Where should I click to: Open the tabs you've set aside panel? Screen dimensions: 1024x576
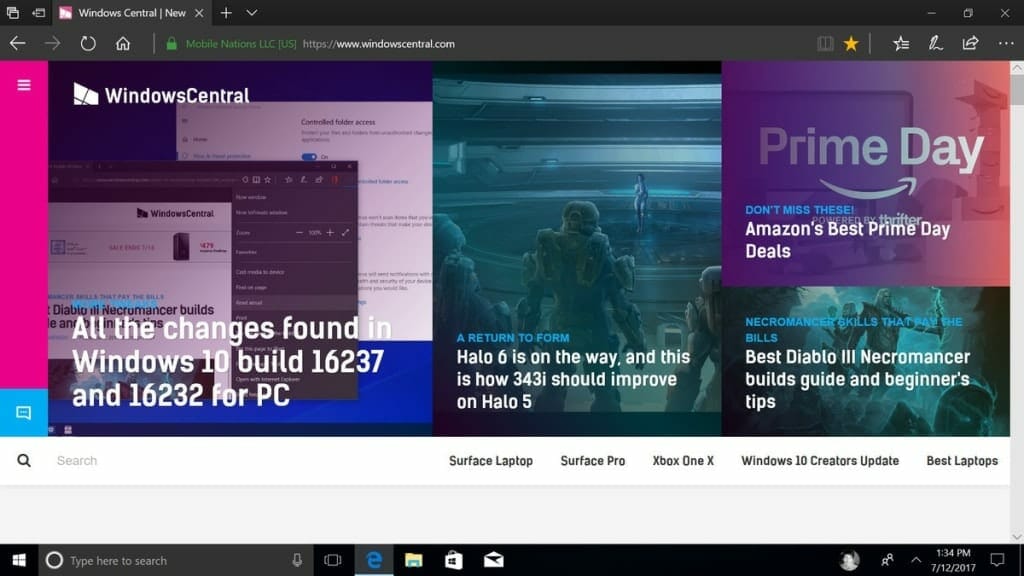13,13
